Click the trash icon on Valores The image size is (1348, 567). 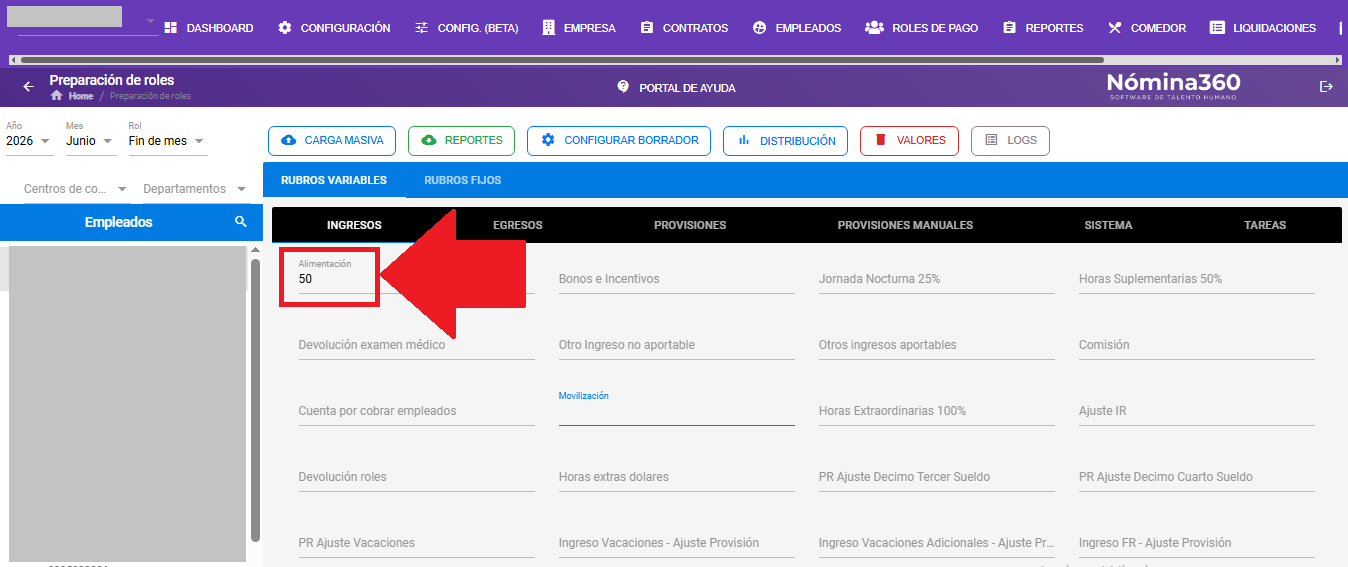point(881,140)
